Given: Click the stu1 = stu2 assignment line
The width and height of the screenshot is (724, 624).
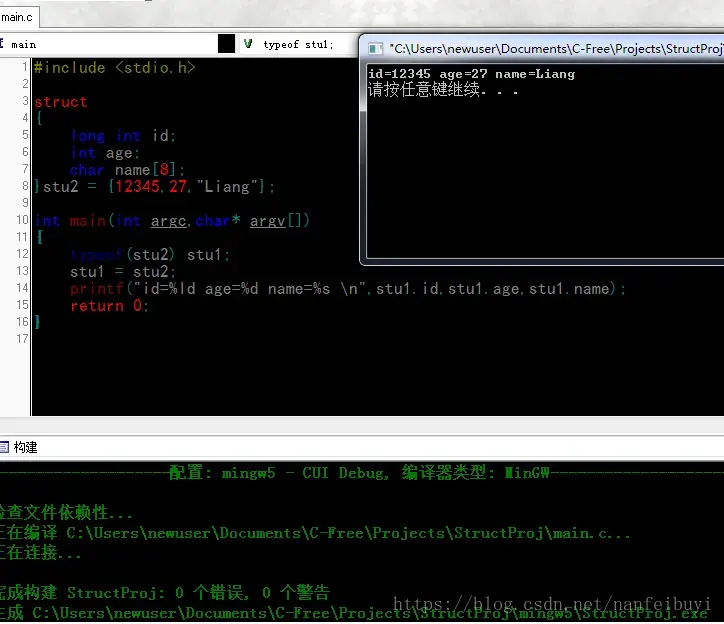Looking at the screenshot, I should pos(123,272).
